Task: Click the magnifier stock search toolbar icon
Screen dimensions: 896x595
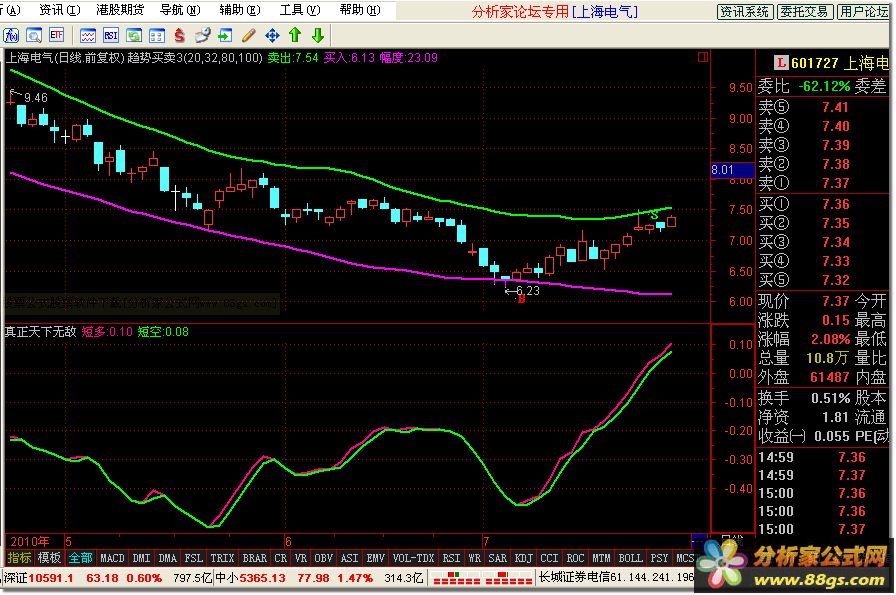Action: point(34,35)
